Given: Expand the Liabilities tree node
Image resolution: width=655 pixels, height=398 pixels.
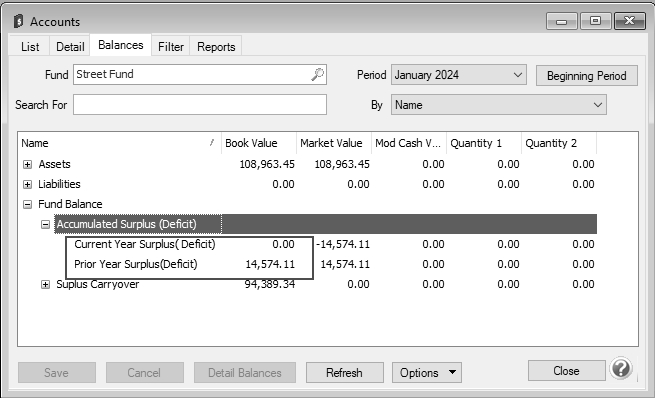Looking at the screenshot, I should [28, 184].
